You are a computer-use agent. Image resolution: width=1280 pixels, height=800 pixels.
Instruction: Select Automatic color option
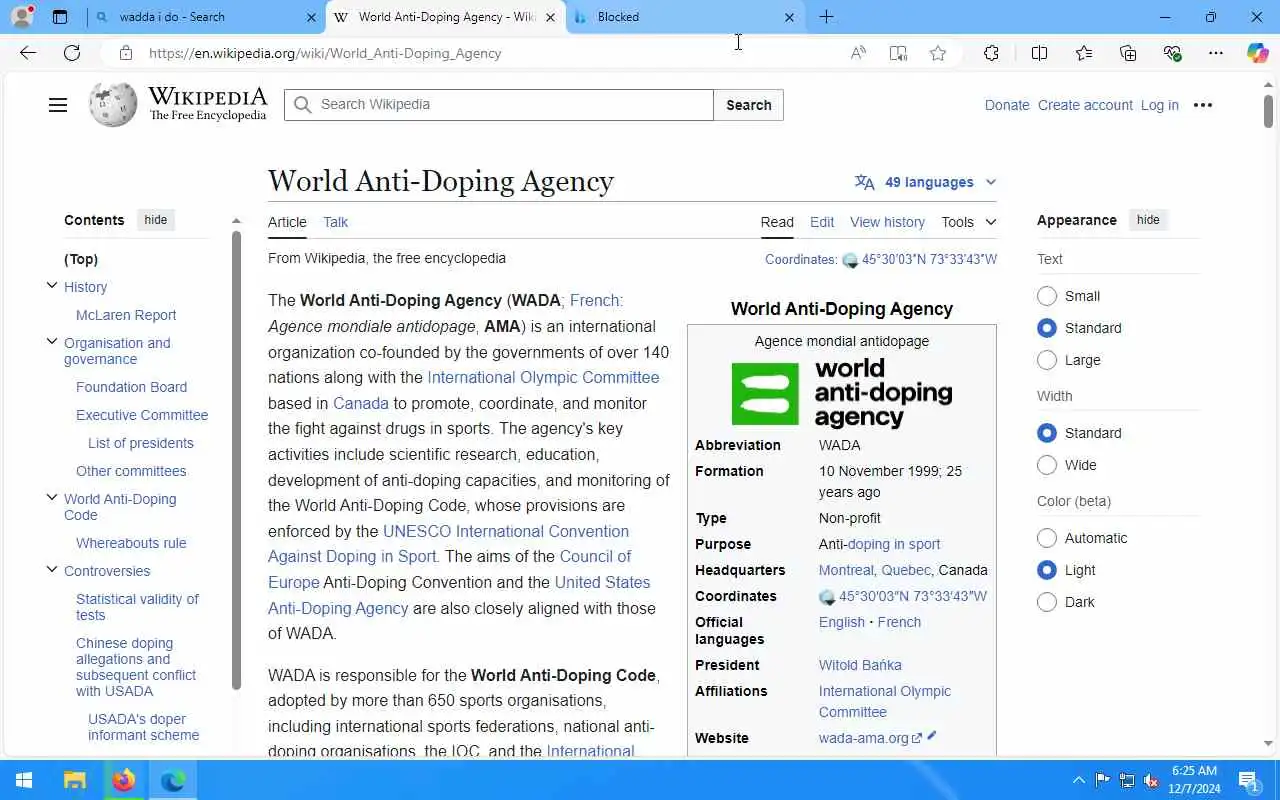click(1047, 538)
